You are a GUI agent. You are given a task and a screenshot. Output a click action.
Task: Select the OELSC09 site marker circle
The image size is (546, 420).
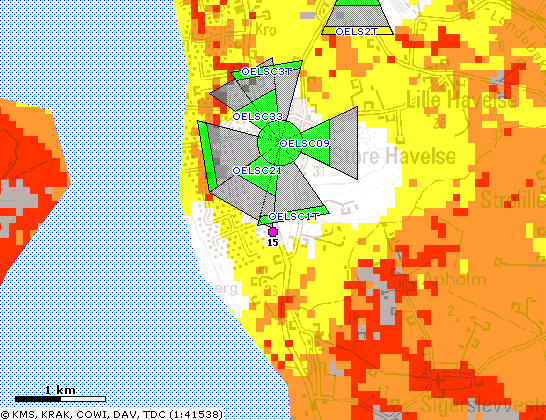click(283, 143)
